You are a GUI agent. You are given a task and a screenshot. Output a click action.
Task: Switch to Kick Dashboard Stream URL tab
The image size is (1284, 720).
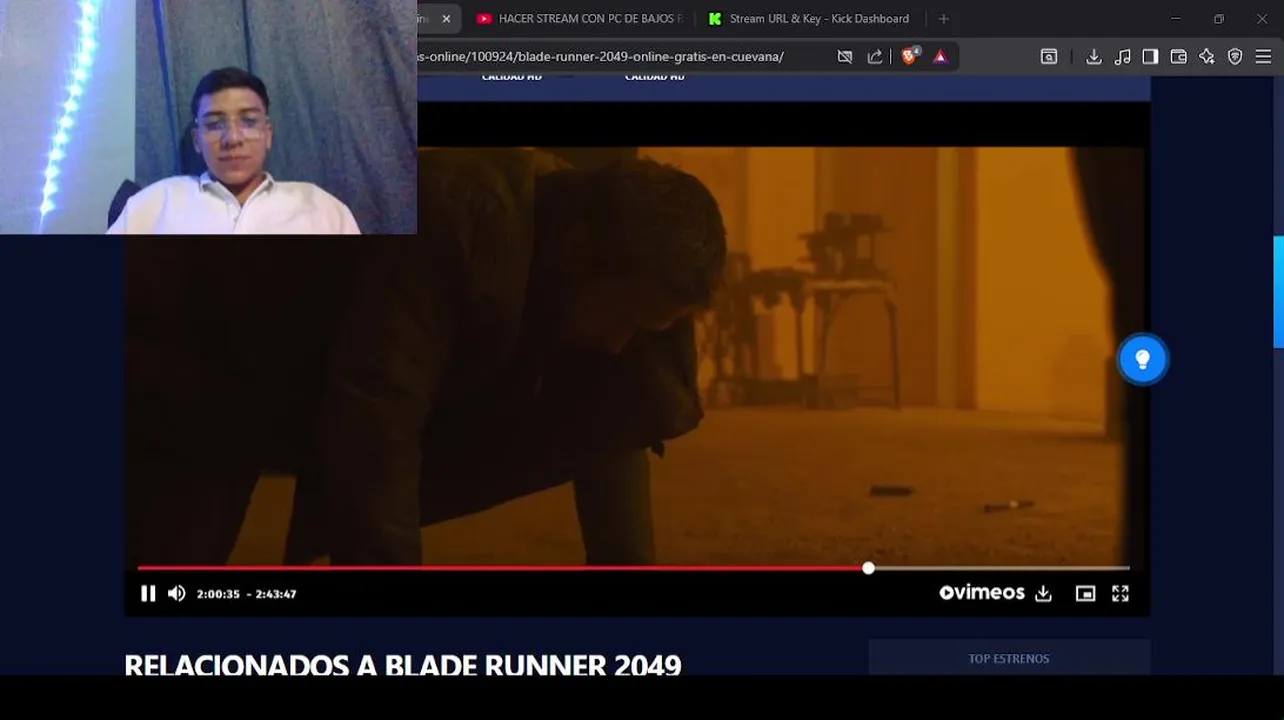810,19
